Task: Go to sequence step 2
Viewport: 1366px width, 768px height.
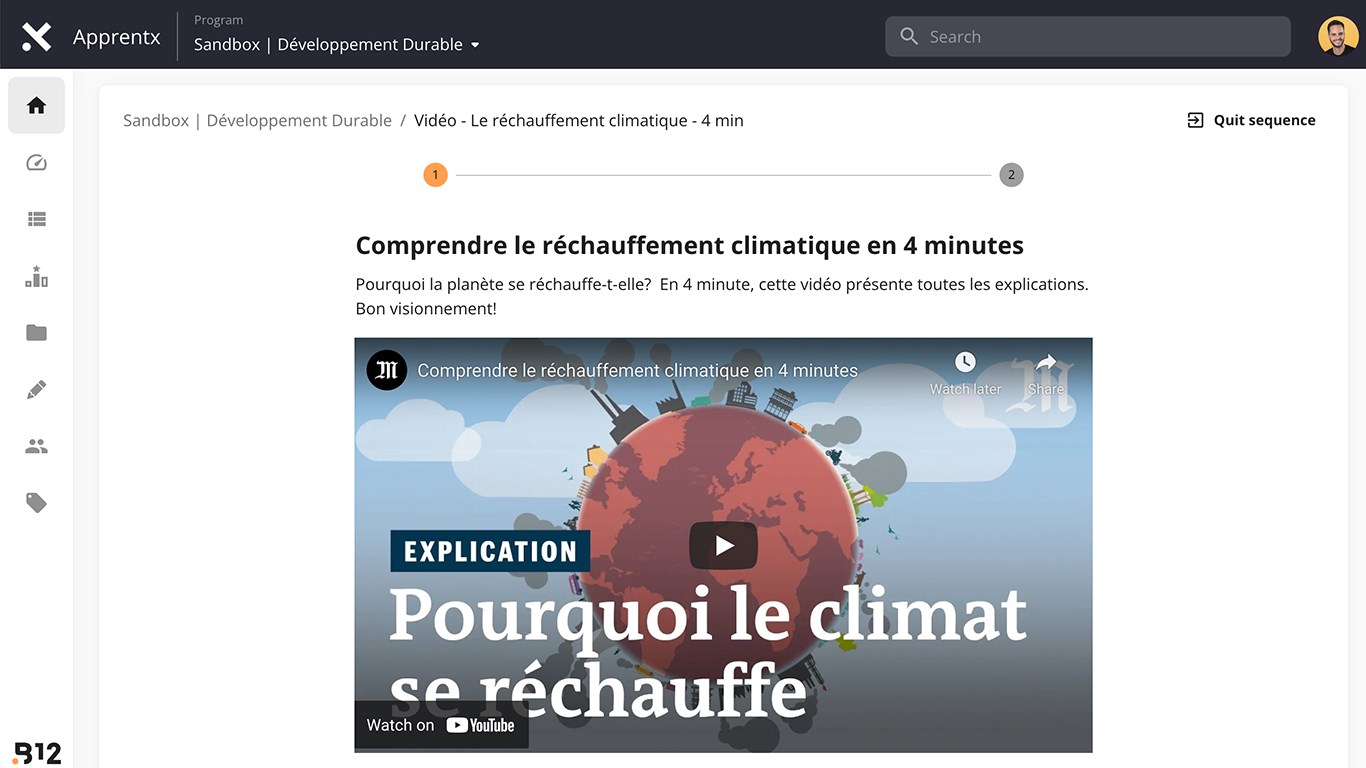Action: [x=1011, y=175]
